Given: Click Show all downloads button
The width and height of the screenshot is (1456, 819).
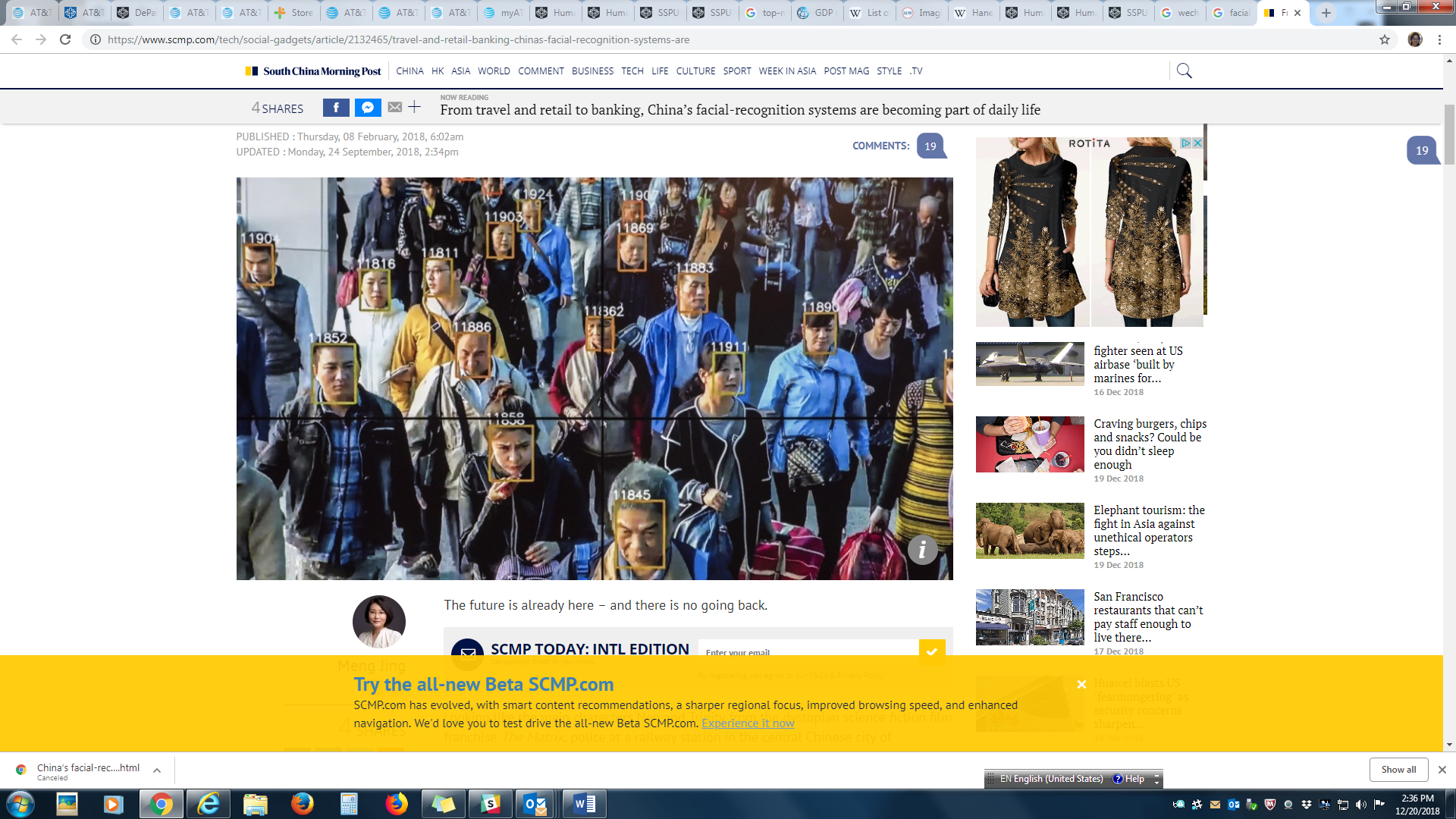Looking at the screenshot, I should click(x=1398, y=769).
